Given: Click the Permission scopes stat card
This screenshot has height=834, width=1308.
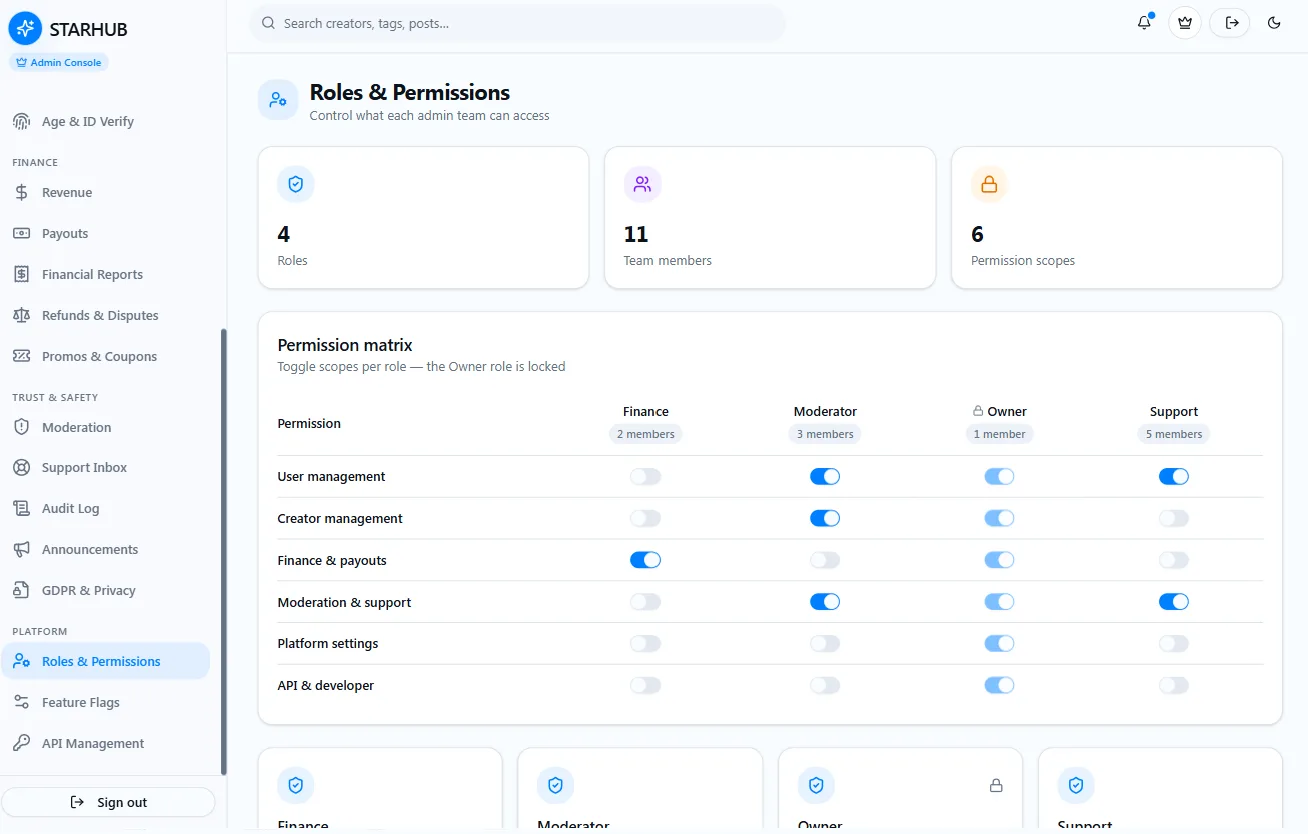Looking at the screenshot, I should pyautogui.click(x=1117, y=218).
